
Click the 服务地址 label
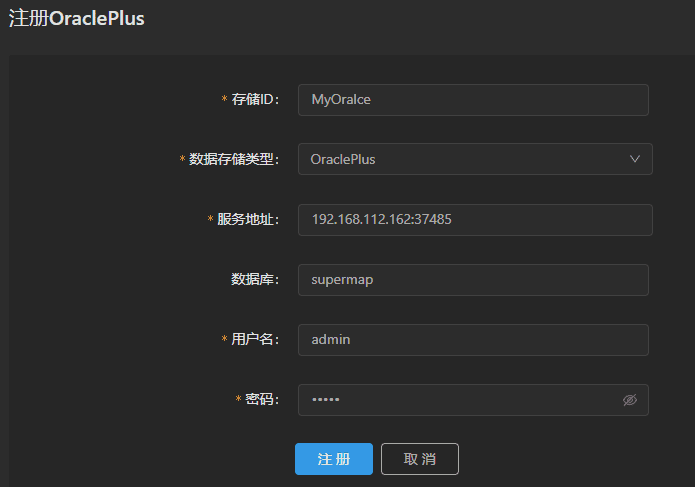click(247, 220)
